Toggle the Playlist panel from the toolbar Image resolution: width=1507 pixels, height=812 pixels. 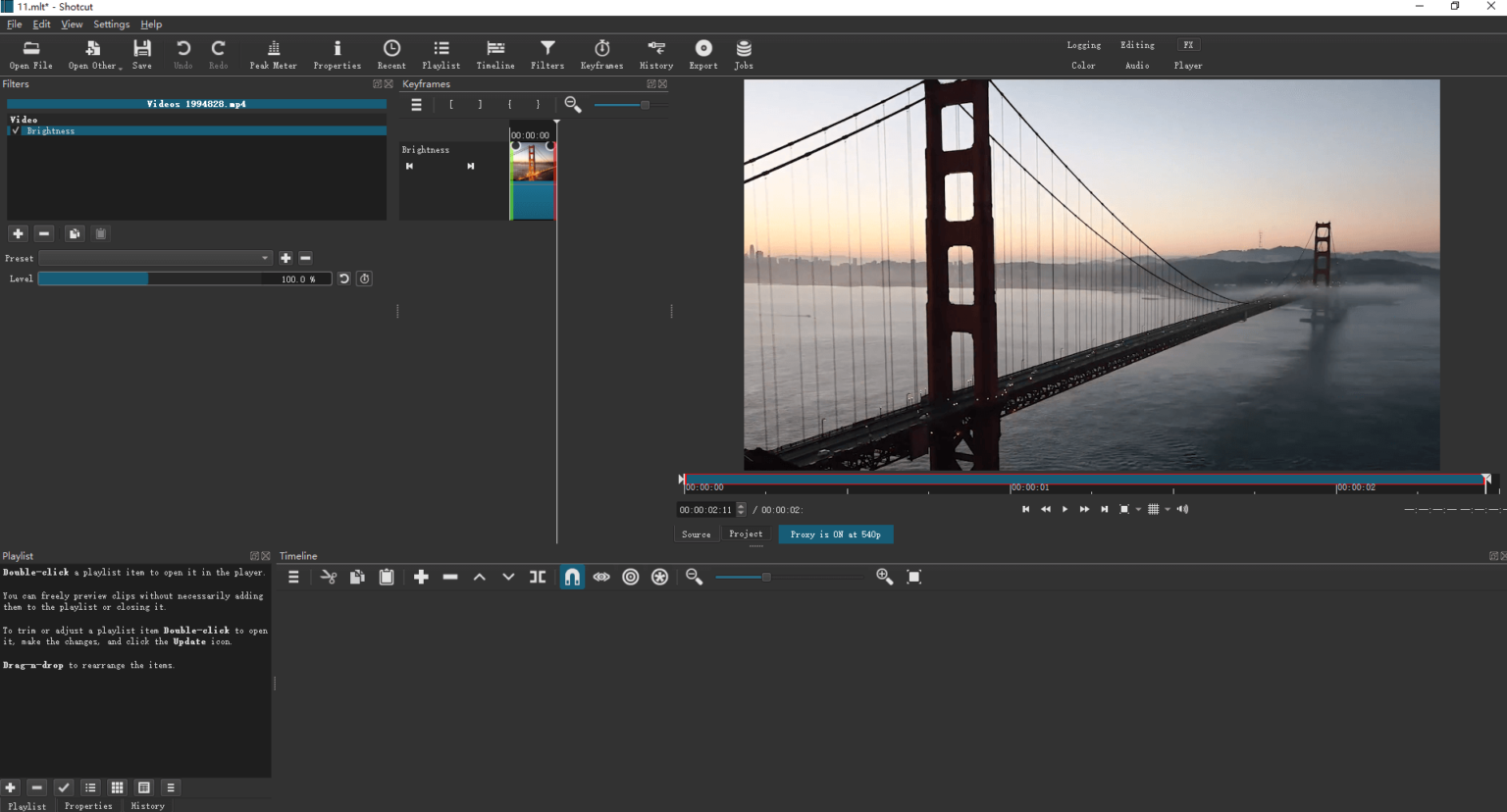[x=441, y=54]
